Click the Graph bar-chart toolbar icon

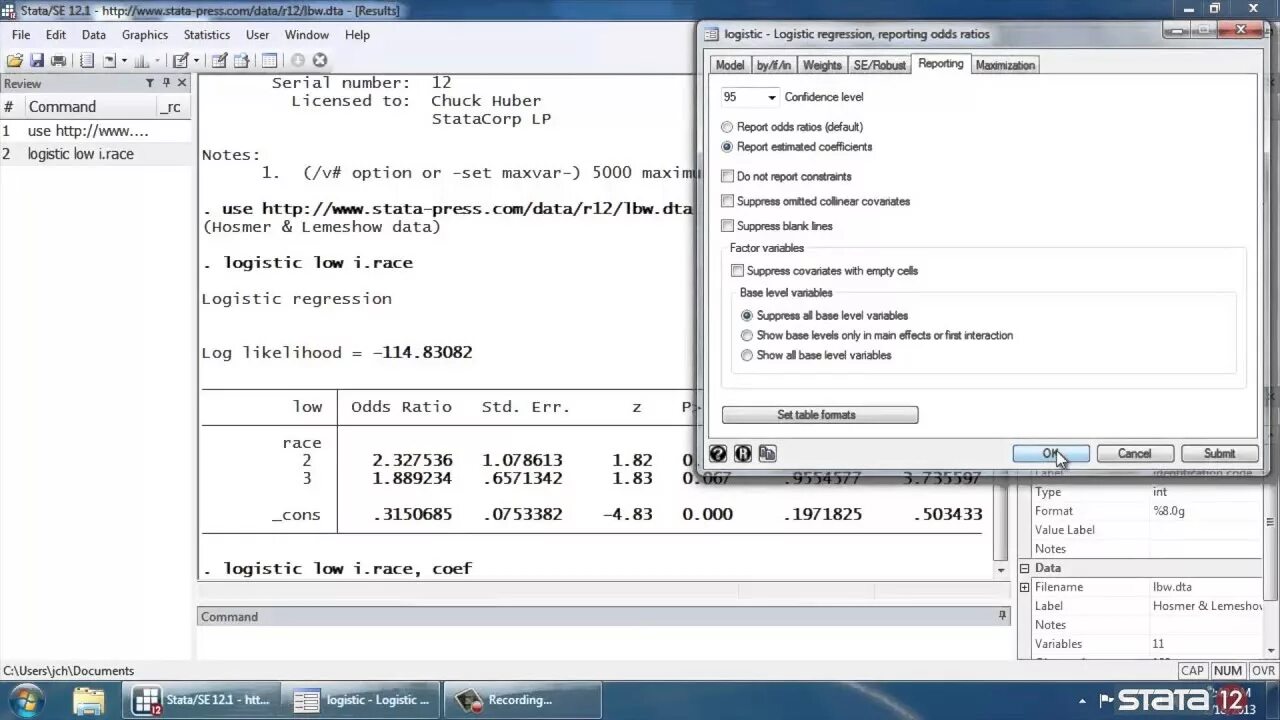[142, 60]
